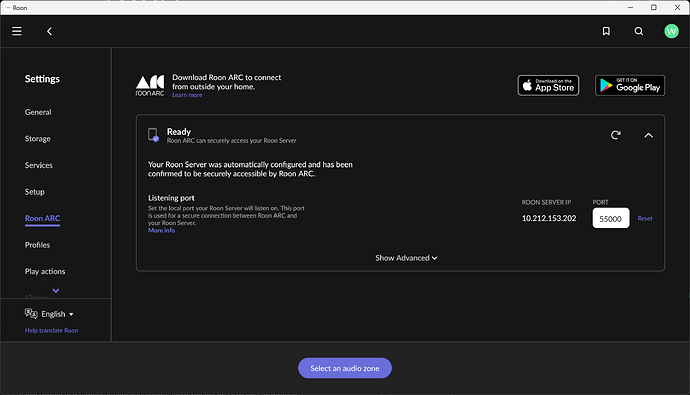Open the English language dropdown
This screenshot has width=690, height=395.
58,314
